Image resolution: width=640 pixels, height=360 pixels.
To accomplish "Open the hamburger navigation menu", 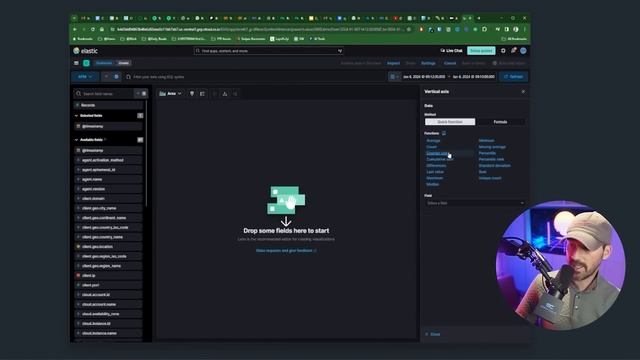I will pyautogui.click(x=76, y=63).
